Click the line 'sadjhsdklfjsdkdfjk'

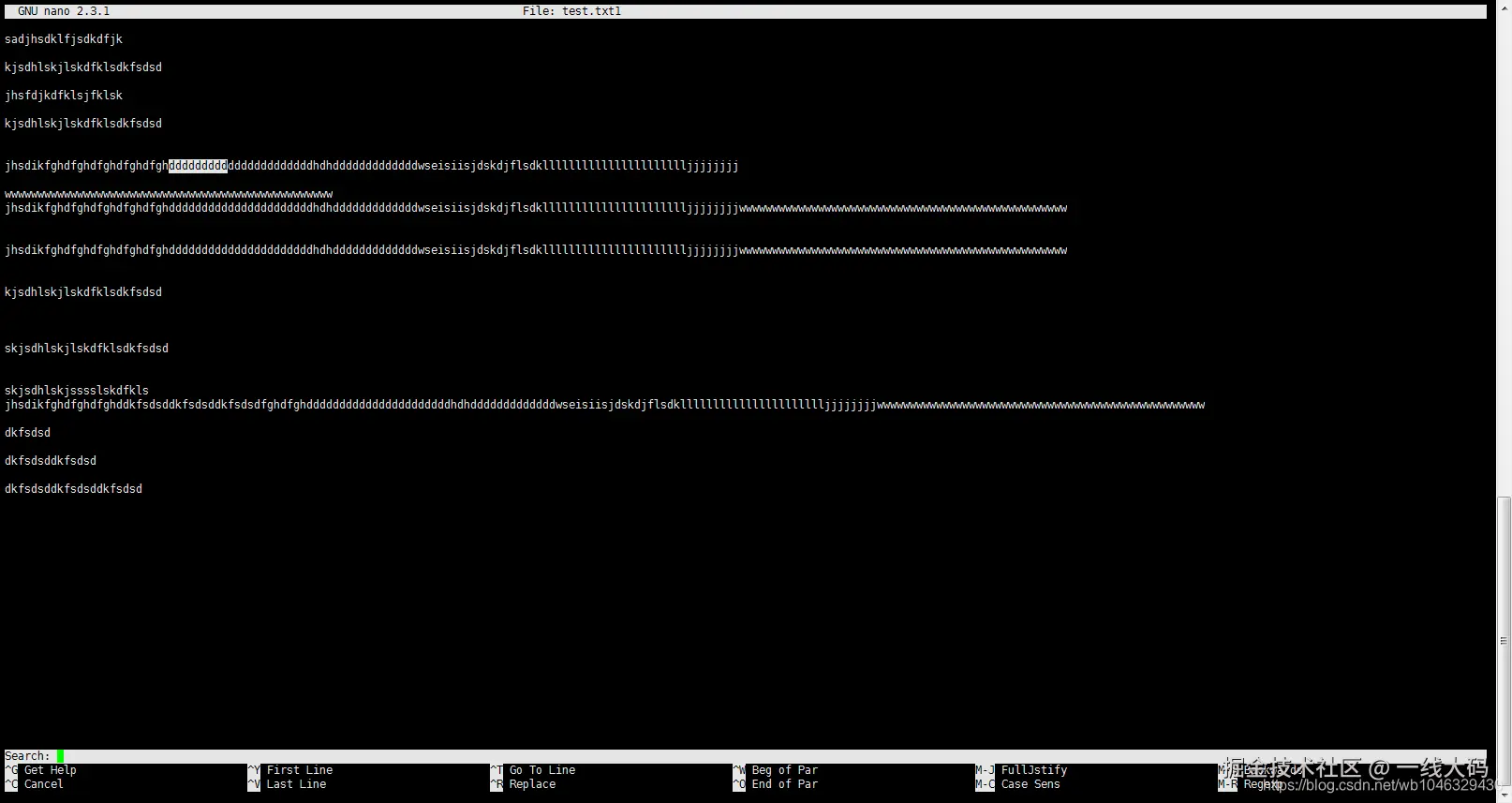coord(64,39)
